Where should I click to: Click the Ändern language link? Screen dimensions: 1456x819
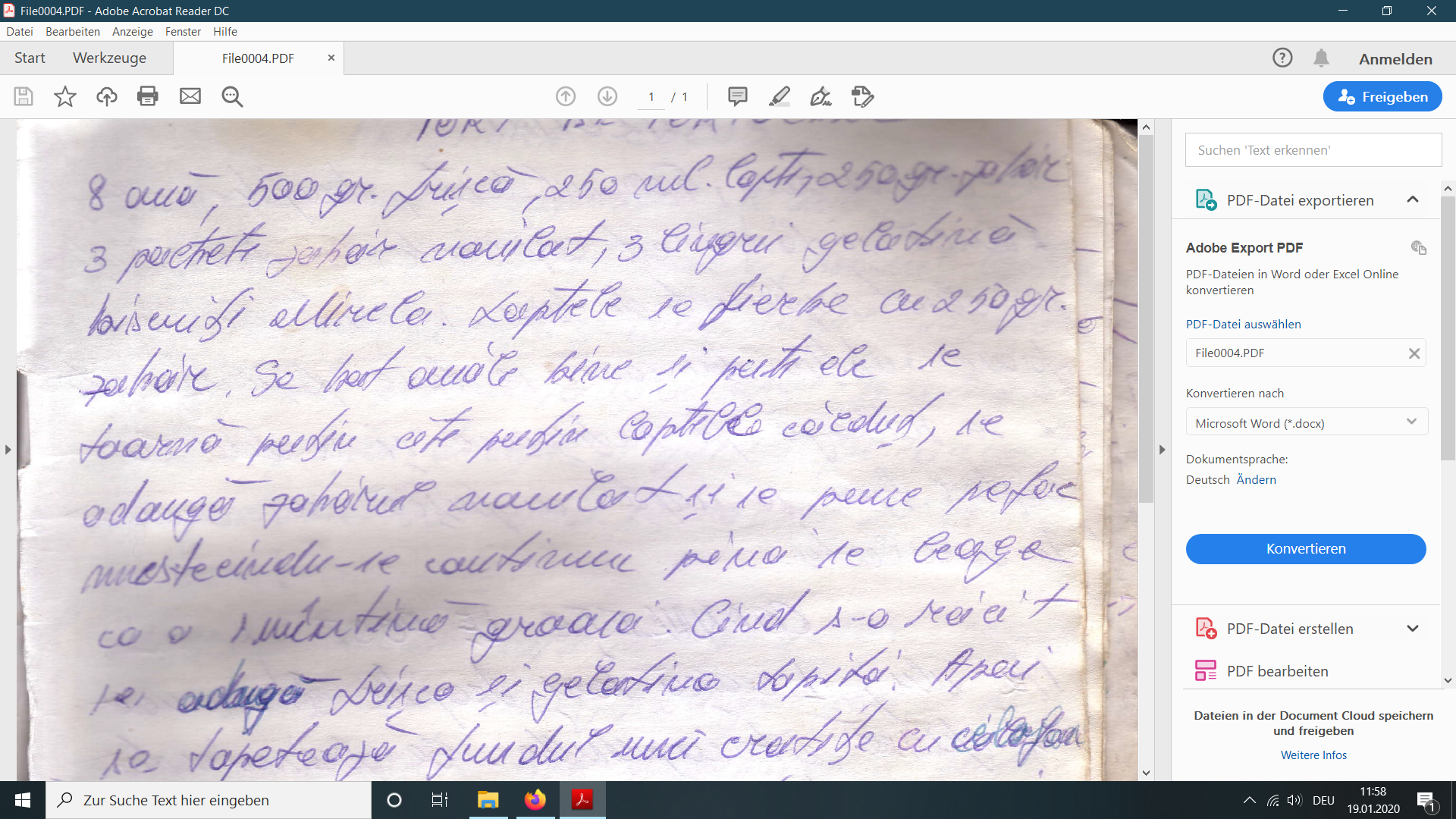[x=1256, y=480]
